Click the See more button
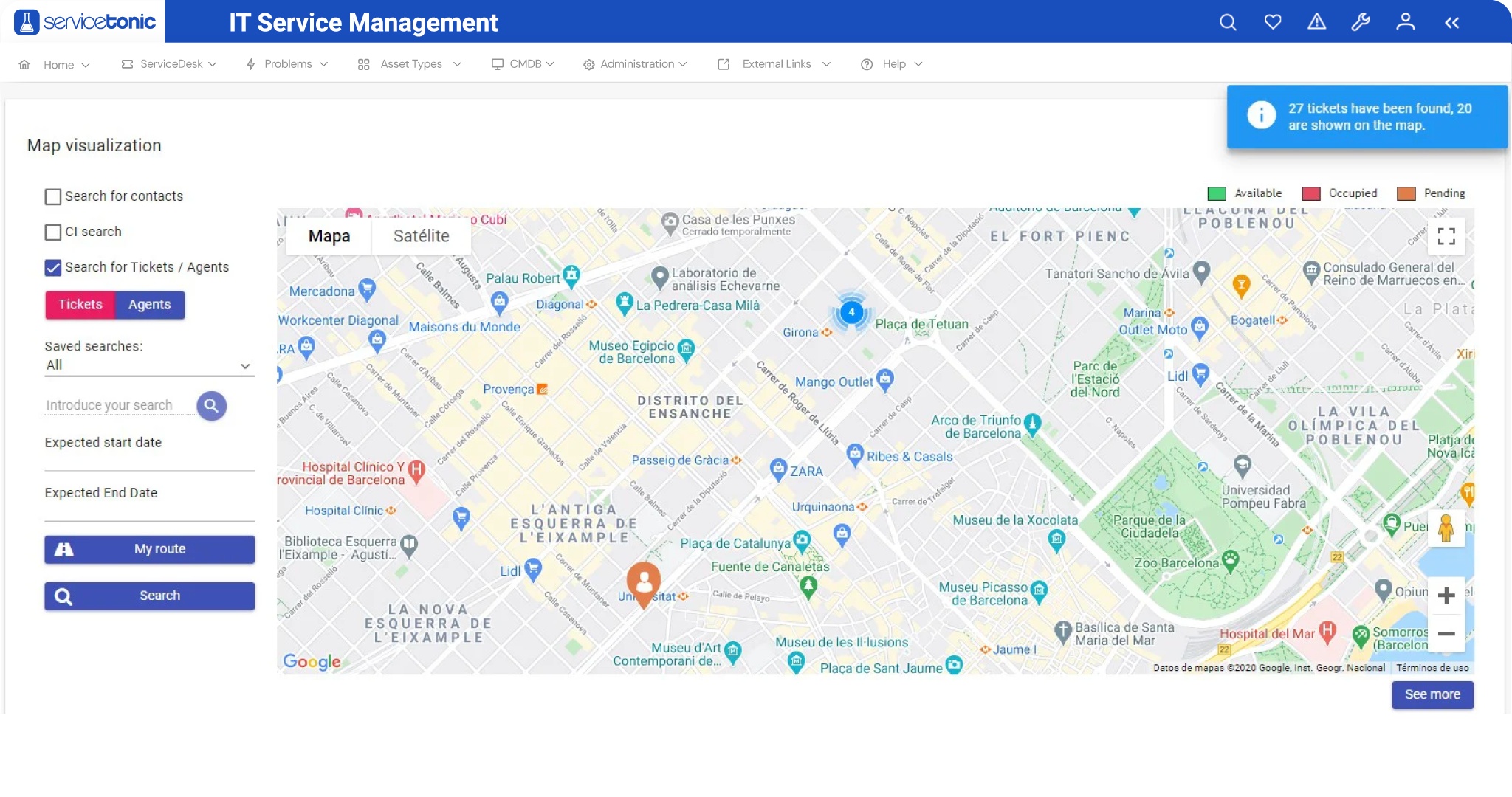The width and height of the screenshot is (1512, 797). pos(1432,694)
